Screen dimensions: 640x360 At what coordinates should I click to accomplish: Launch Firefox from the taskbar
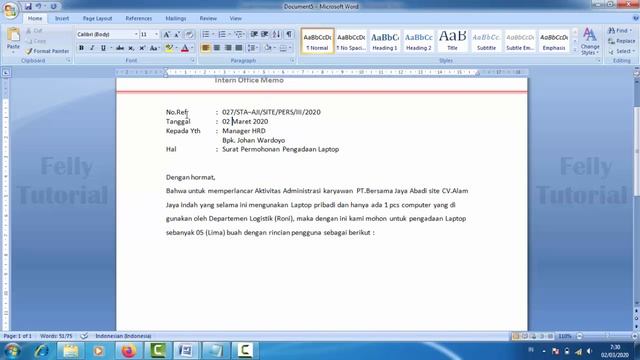point(128,351)
